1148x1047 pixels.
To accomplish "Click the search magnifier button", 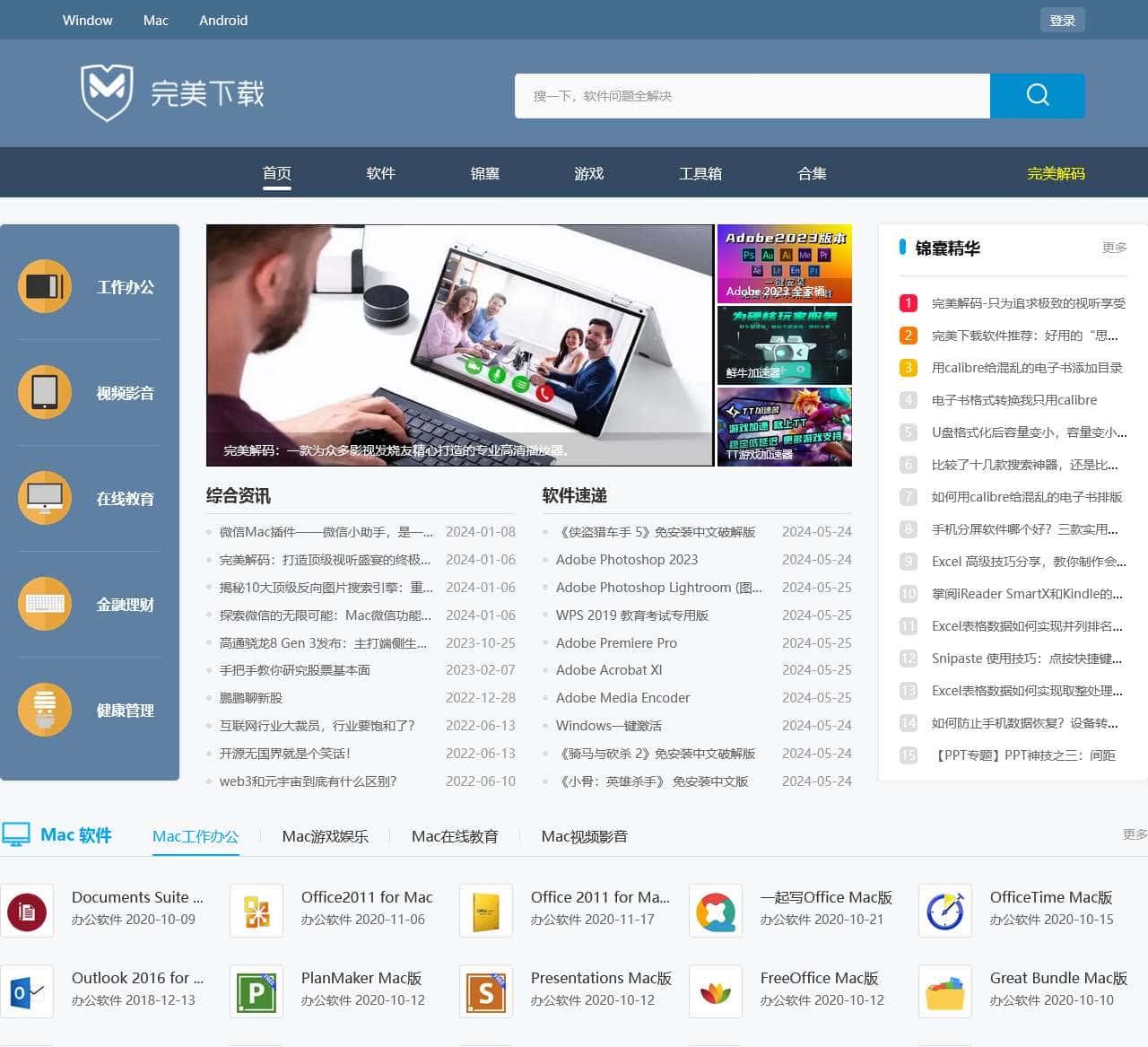I will 1038,96.
